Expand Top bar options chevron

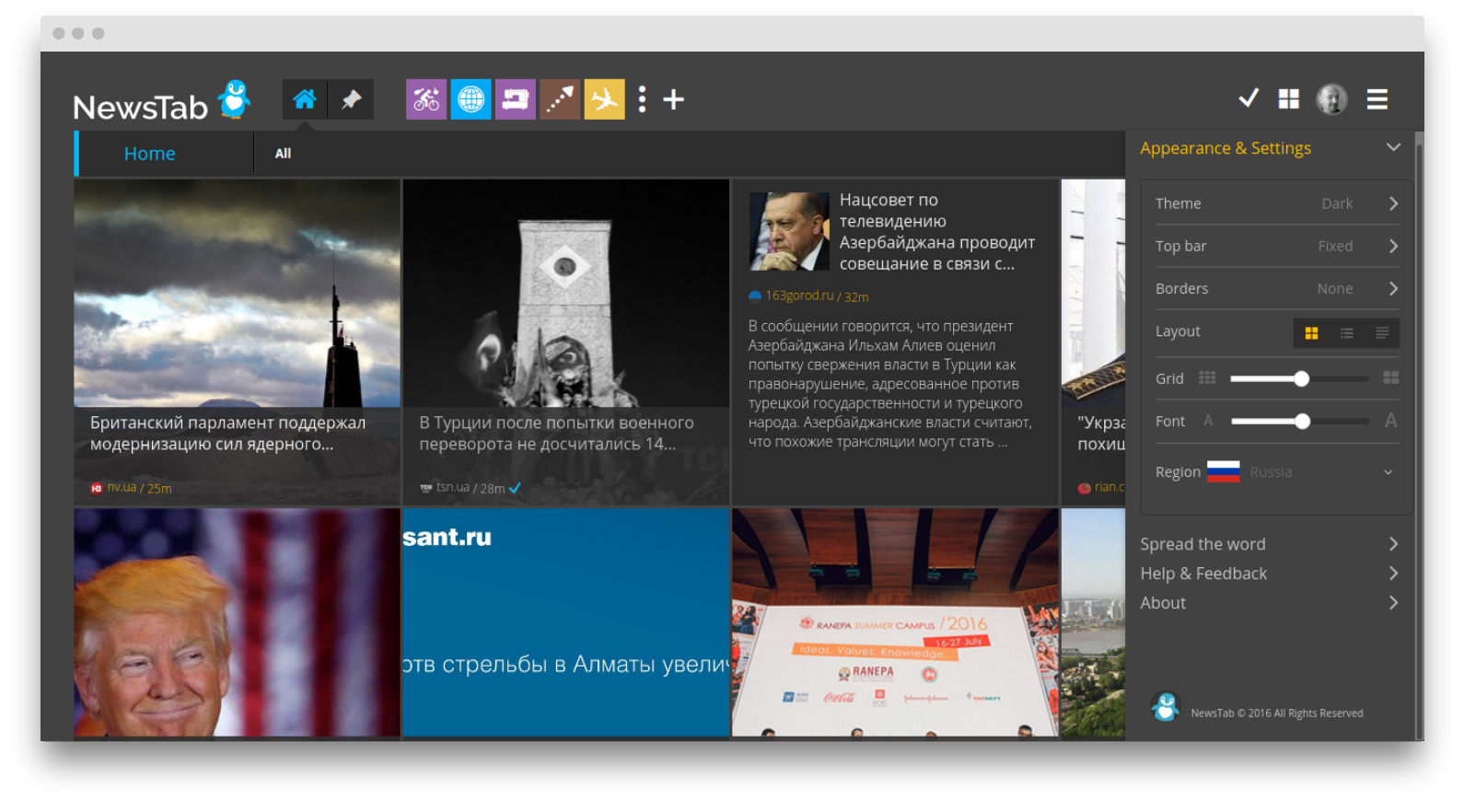click(1393, 246)
